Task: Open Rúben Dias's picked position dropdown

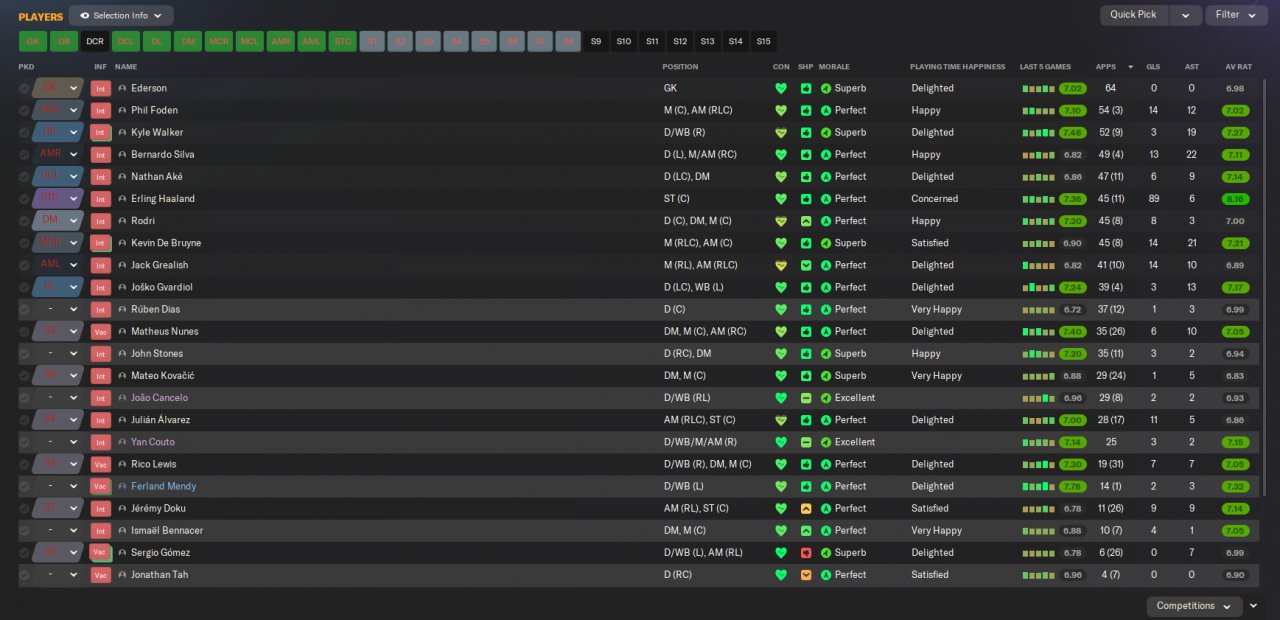Action: click(58, 309)
